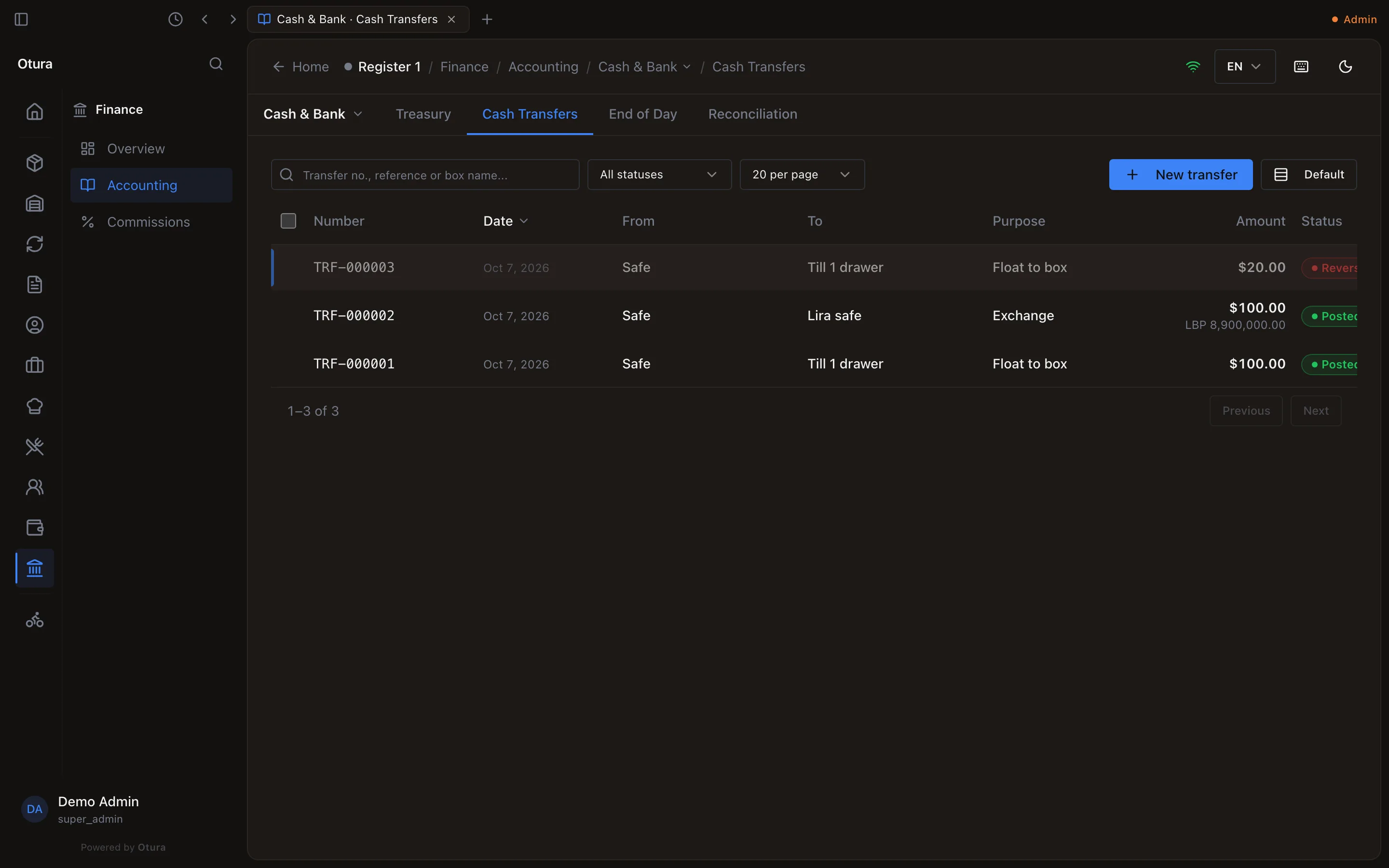Open the history clock icon
Viewport: 1389px width, 868px height.
175,19
